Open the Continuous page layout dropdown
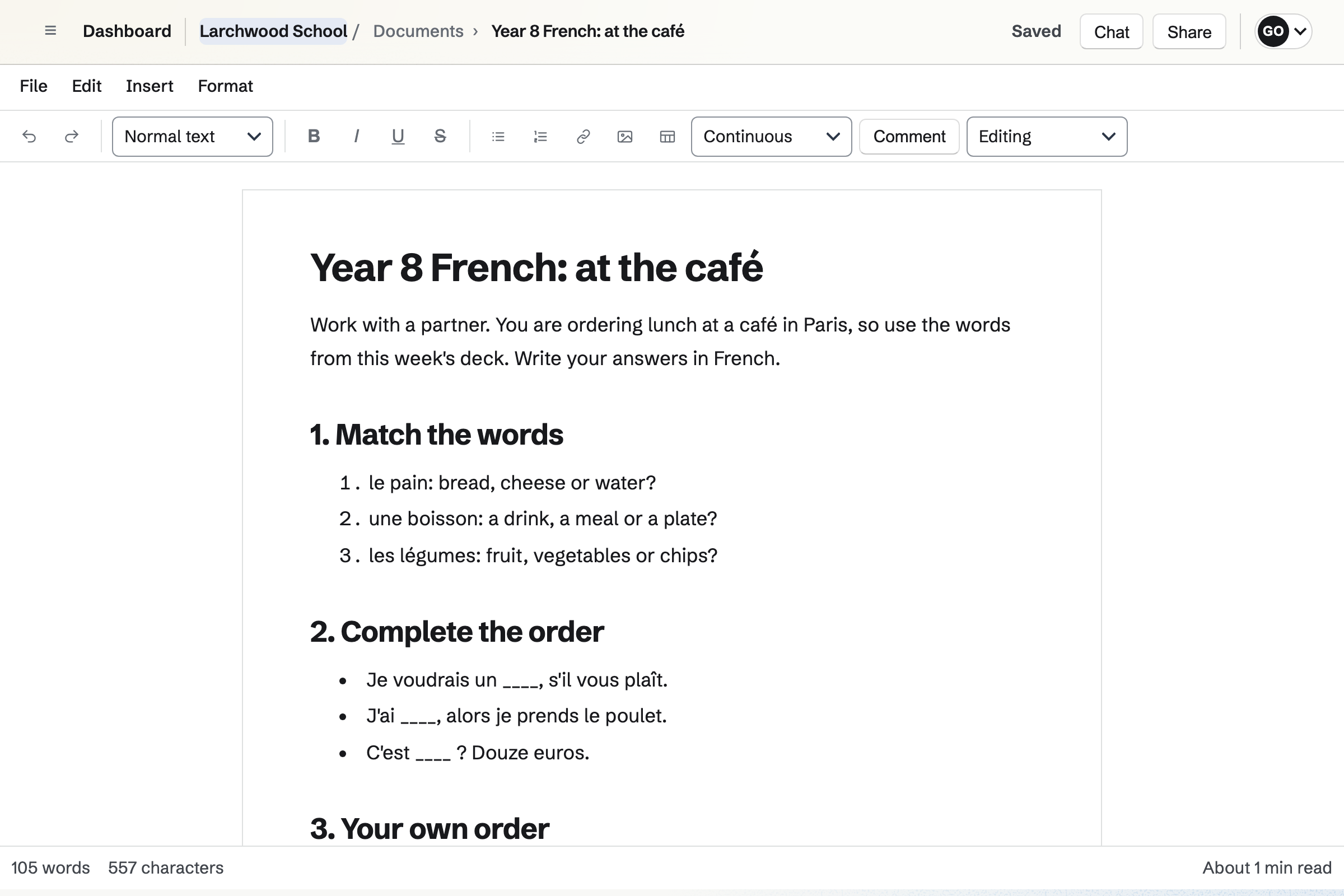 (772, 137)
